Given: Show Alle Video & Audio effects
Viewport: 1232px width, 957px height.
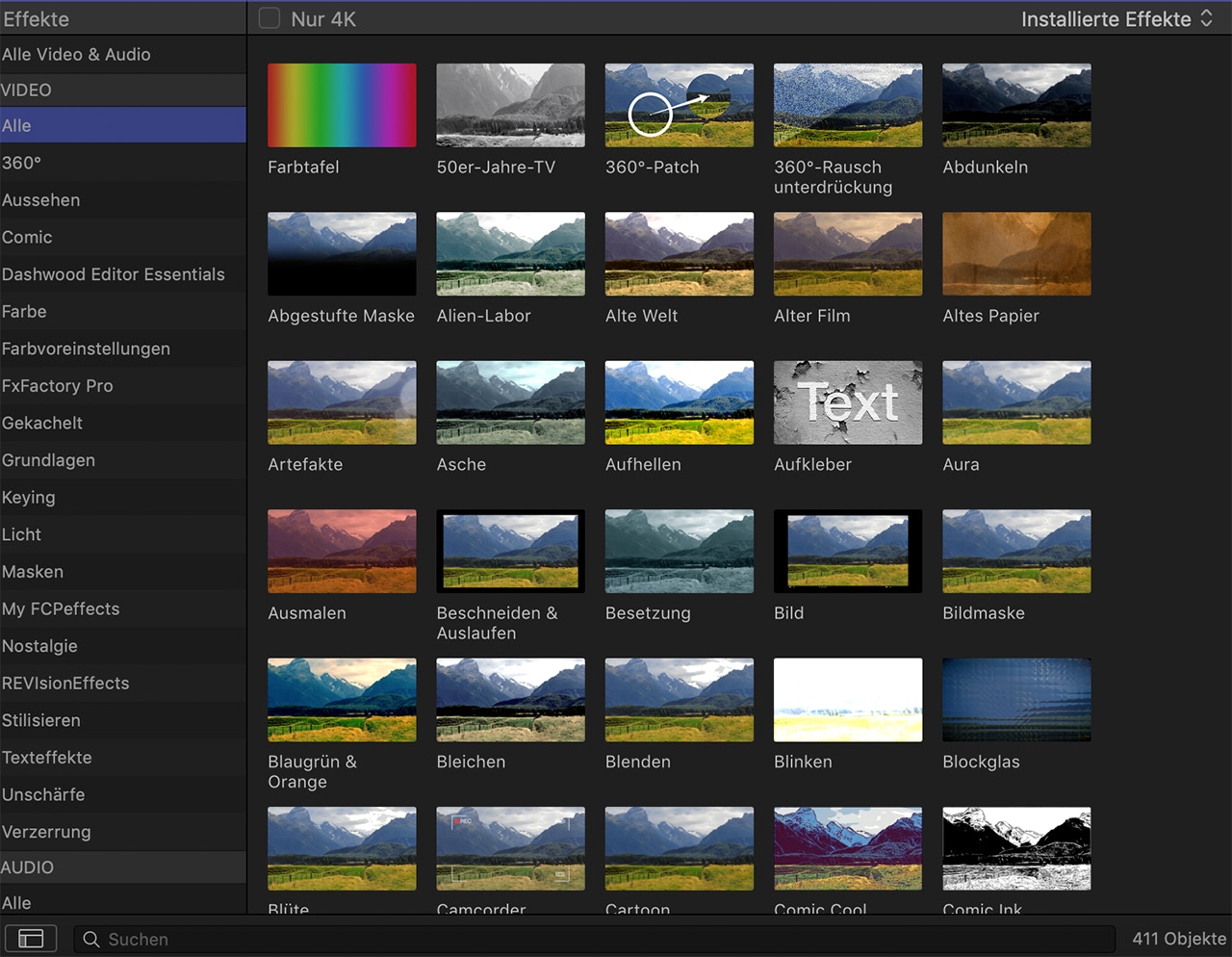Looking at the screenshot, I should (x=76, y=55).
